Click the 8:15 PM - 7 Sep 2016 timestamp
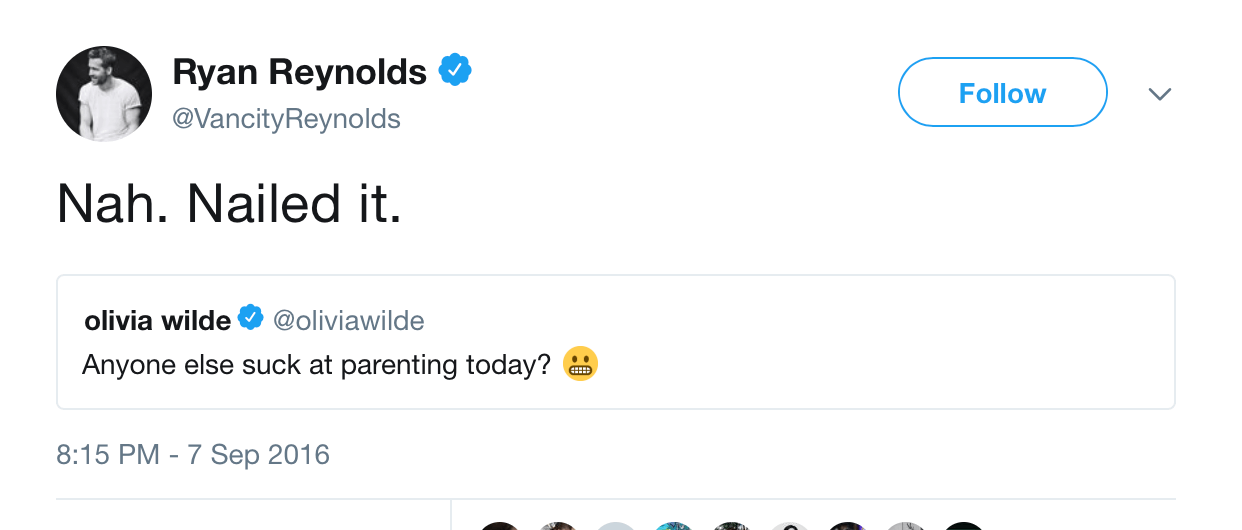The height and width of the screenshot is (530, 1242). coord(193,455)
